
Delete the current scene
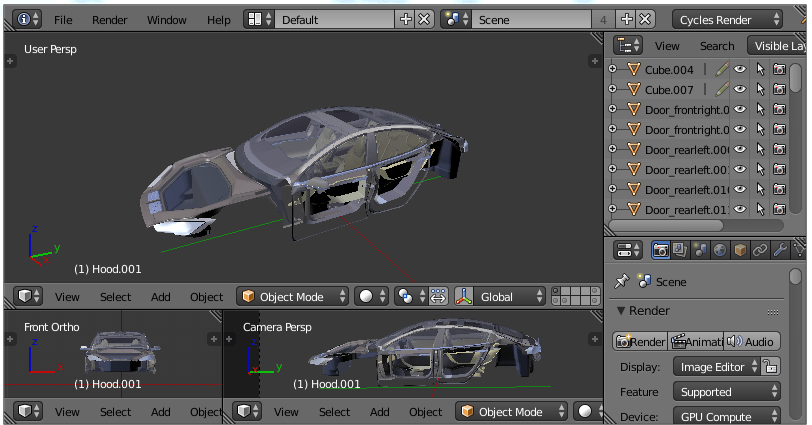(x=645, y=20)
